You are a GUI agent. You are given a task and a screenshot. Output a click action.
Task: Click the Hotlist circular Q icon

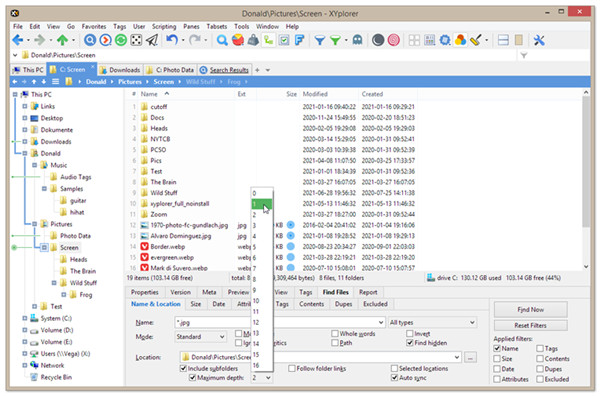pos(90,40)
